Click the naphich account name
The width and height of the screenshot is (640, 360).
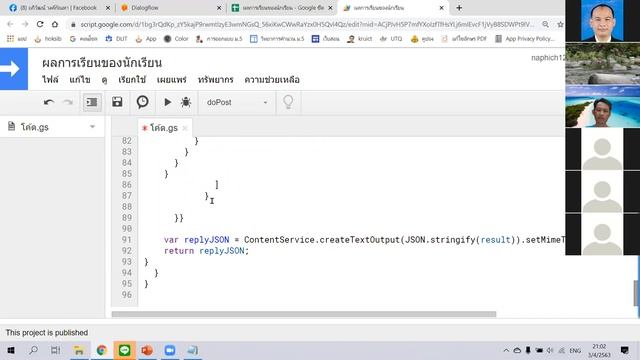548,58
